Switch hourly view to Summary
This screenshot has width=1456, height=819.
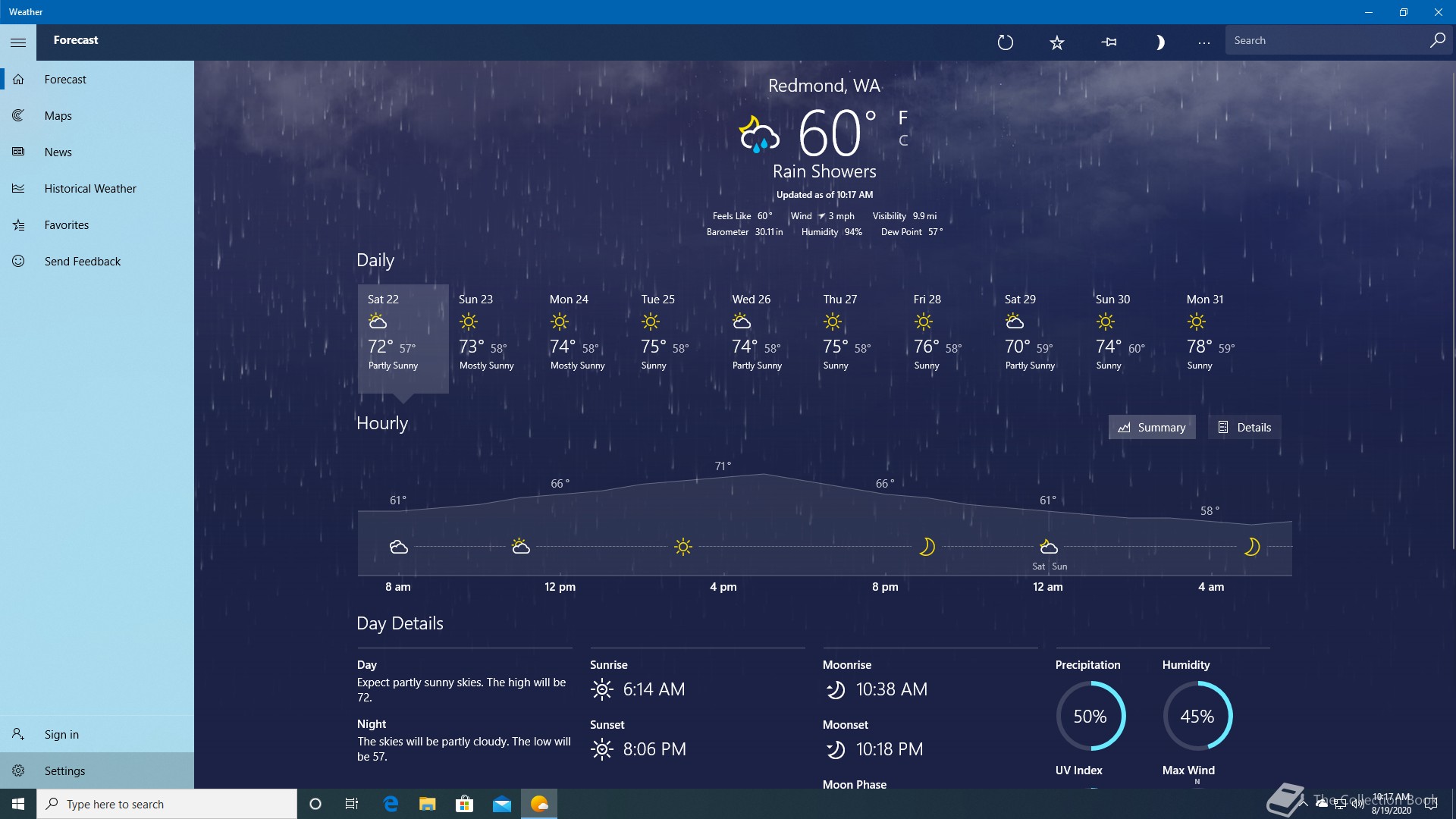tap(1151, 427)
